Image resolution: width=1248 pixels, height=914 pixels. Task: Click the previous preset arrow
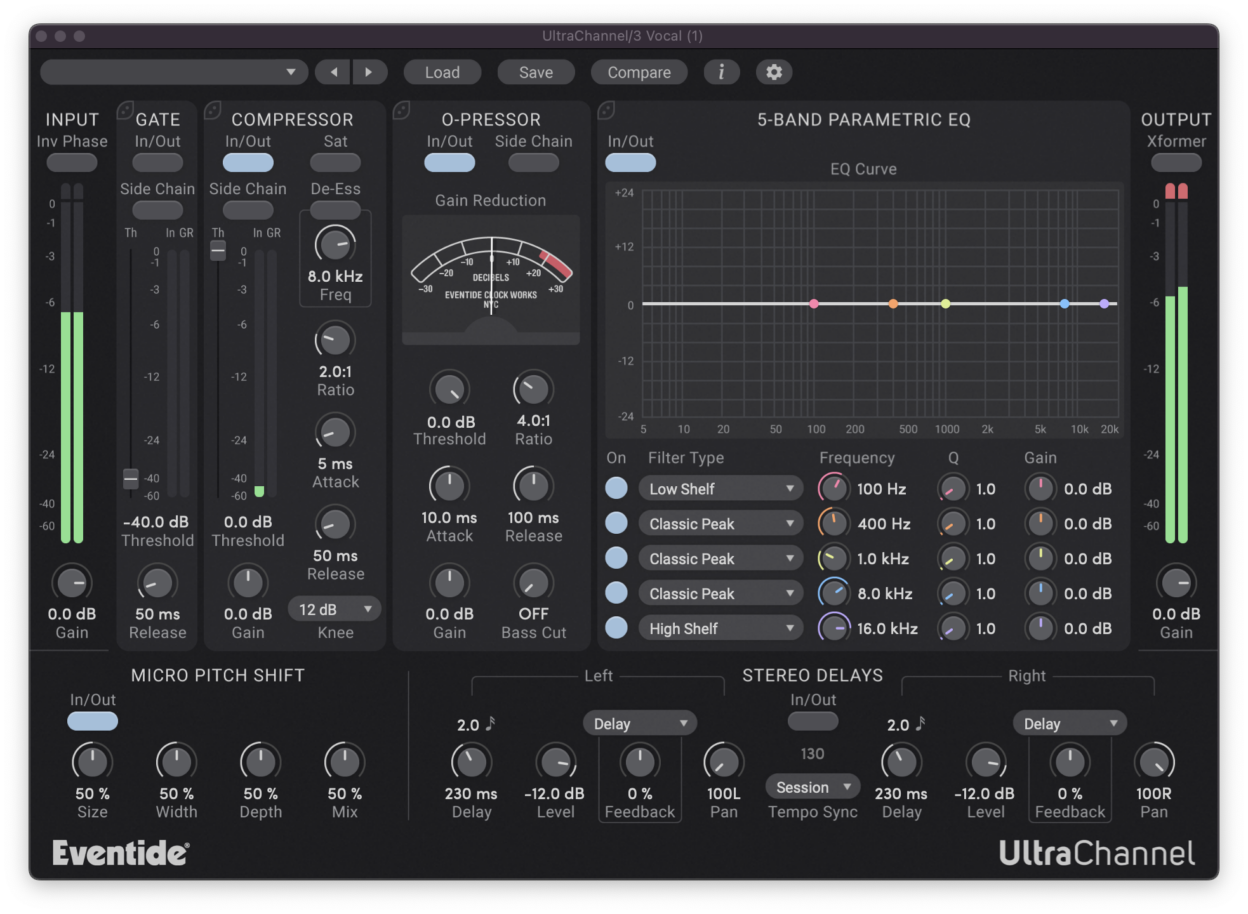(333, 72)
